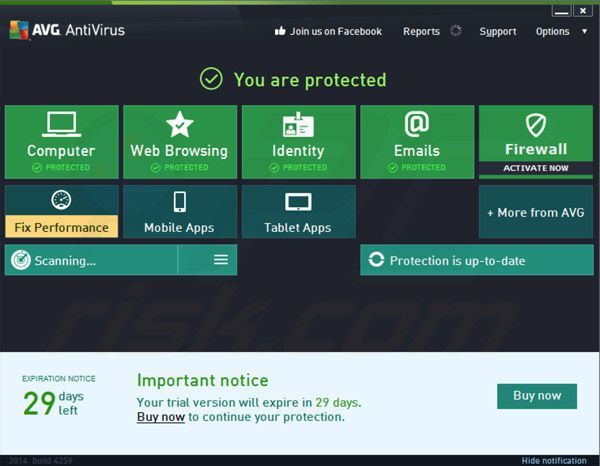Screen dimensions: 600x466
Task: Click Hide notification link
Action: [554, 461]
